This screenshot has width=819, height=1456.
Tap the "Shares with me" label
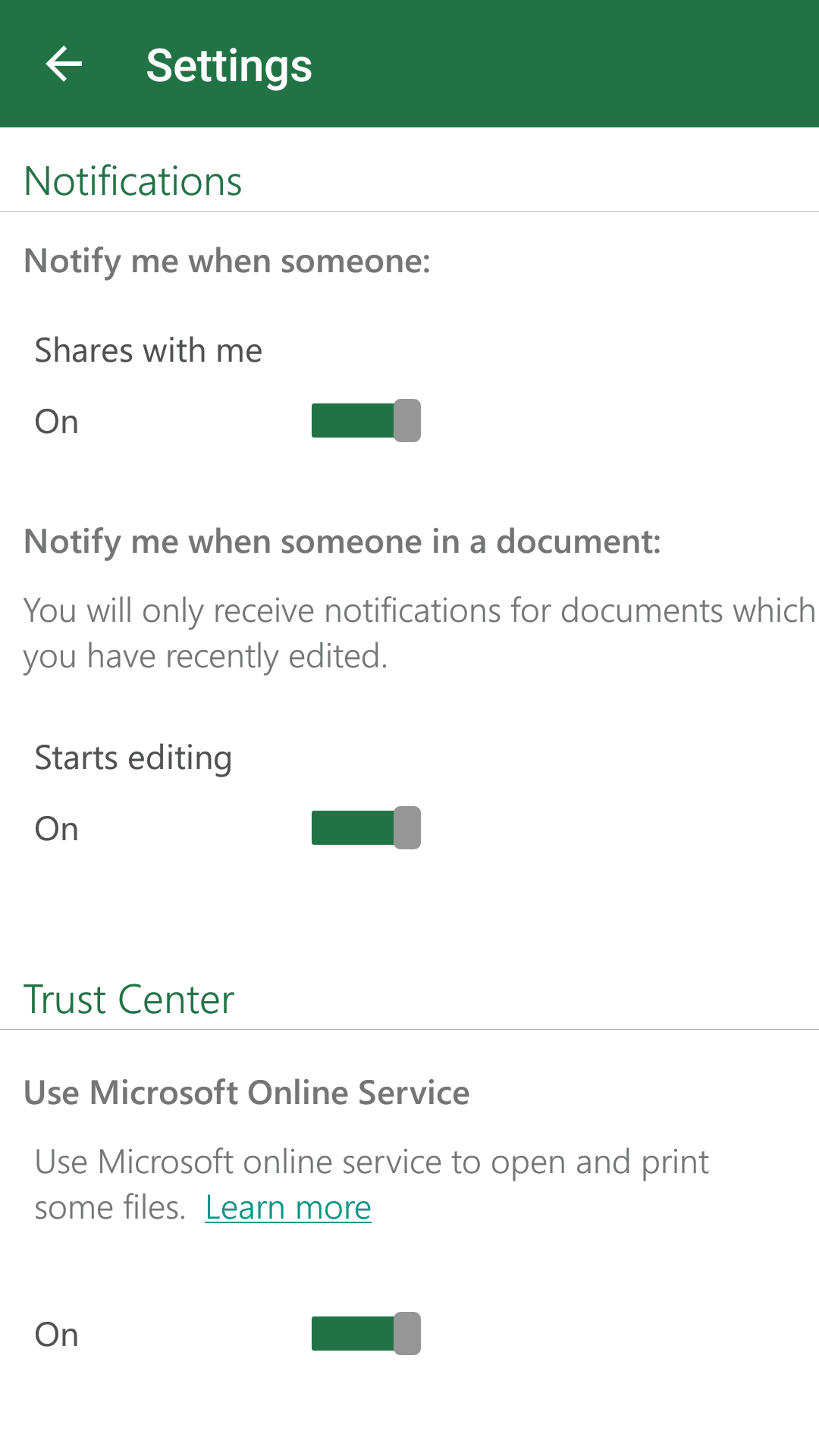coord(149,351)
